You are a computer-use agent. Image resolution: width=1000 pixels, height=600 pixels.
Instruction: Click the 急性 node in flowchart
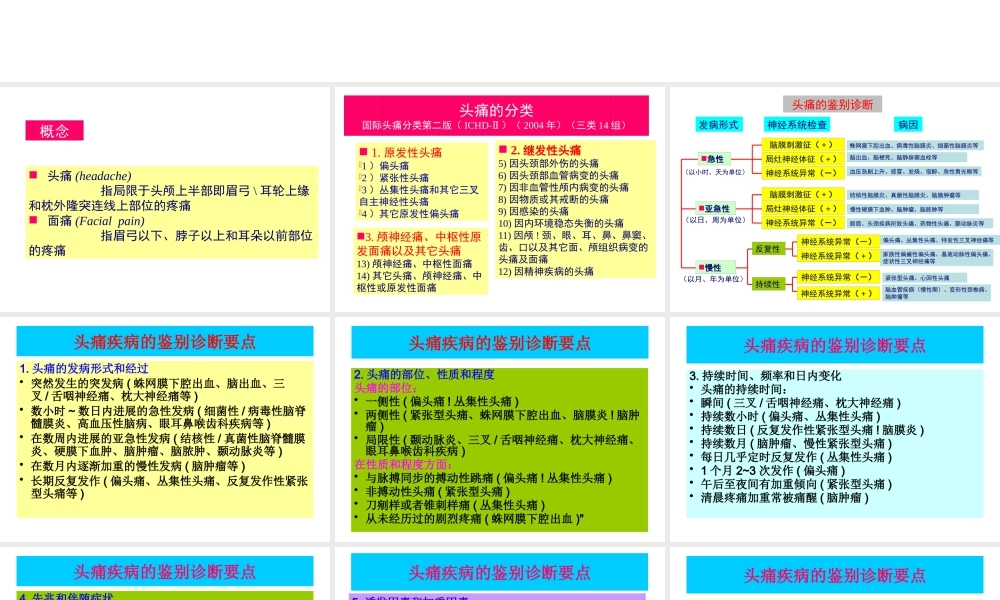(x=714, y=159)
